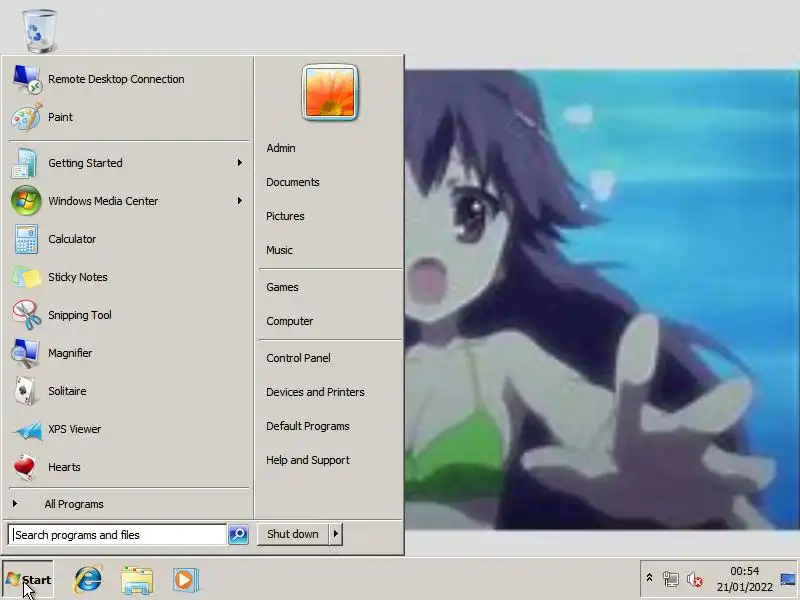Click the Remote Desktop Connection label
Image resolution: width=800 pixels, height=600 pixels.
[116, 79]
